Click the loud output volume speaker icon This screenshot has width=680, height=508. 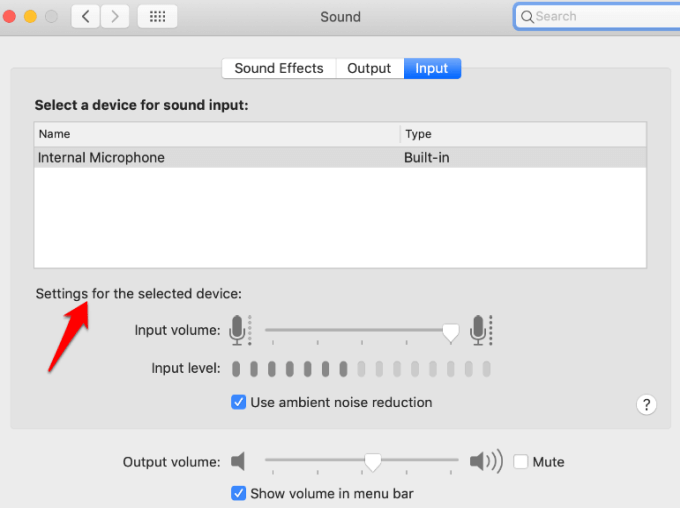click(x=486, y=461)
